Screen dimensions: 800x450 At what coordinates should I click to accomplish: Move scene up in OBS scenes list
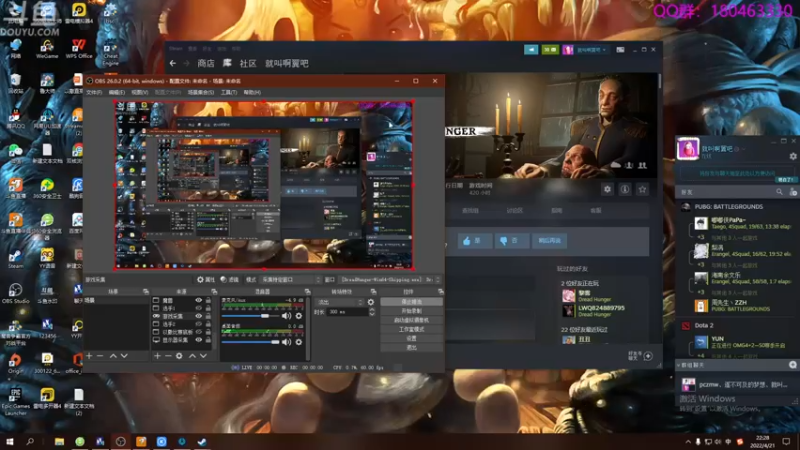coord(113,356)
